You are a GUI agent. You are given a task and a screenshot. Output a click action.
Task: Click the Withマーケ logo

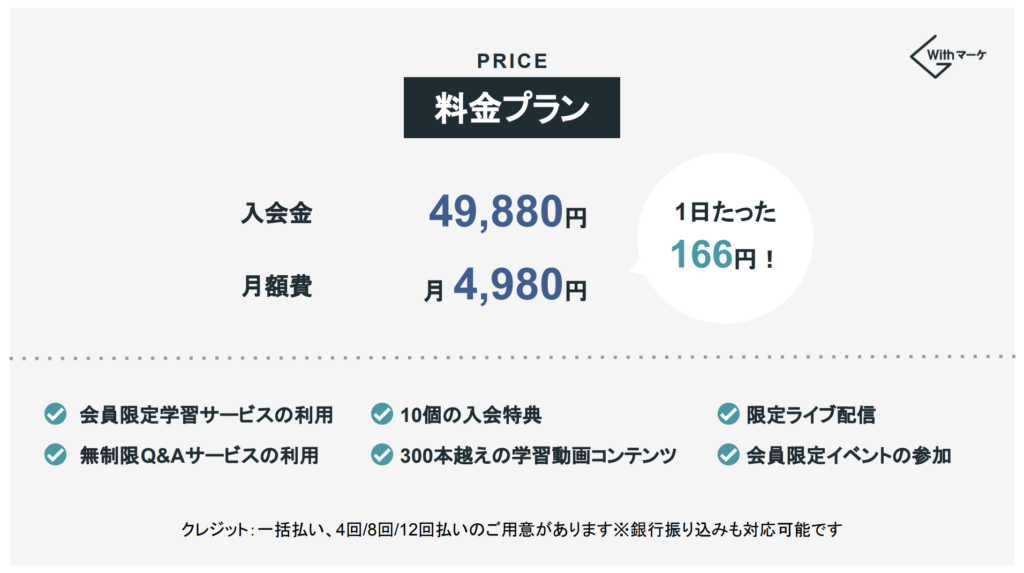(x=948, y=57)
